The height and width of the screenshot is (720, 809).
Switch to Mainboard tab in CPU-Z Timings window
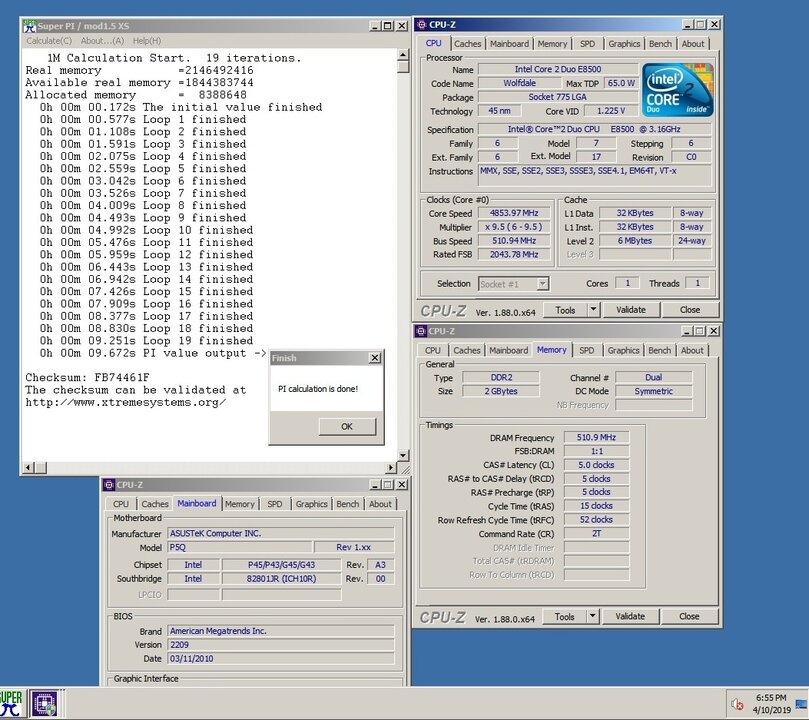click(508, 350)
